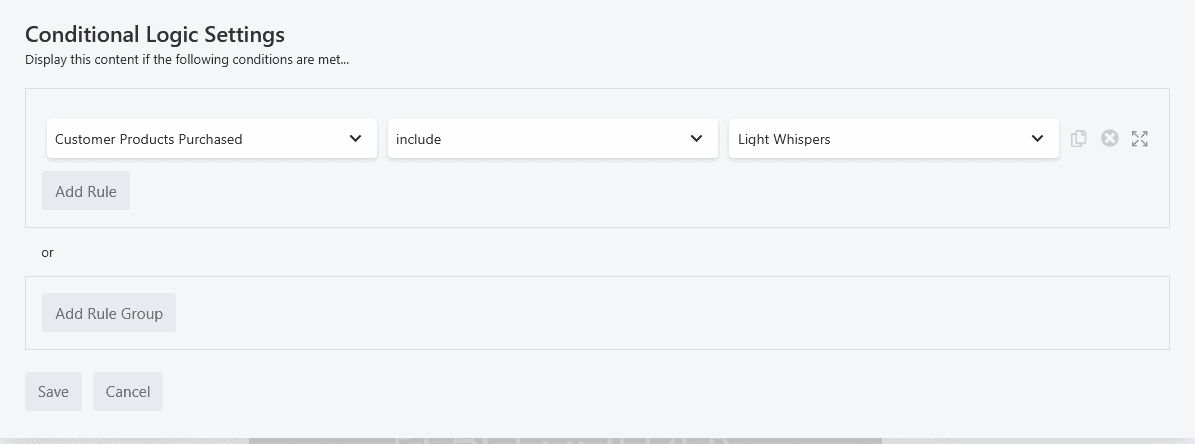Click the chevron arrow beside include
The width and height of the screenshot is (1195, 444).
[696, 139]
